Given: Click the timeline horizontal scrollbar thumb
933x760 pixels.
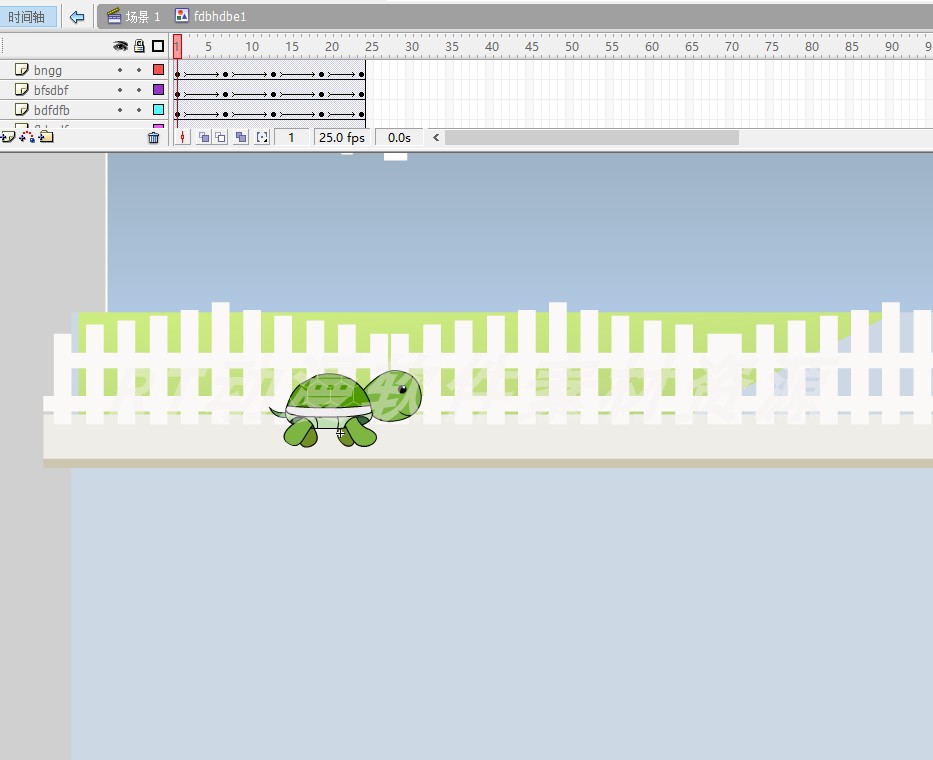Looking at the screenshot, I should 592,138.
